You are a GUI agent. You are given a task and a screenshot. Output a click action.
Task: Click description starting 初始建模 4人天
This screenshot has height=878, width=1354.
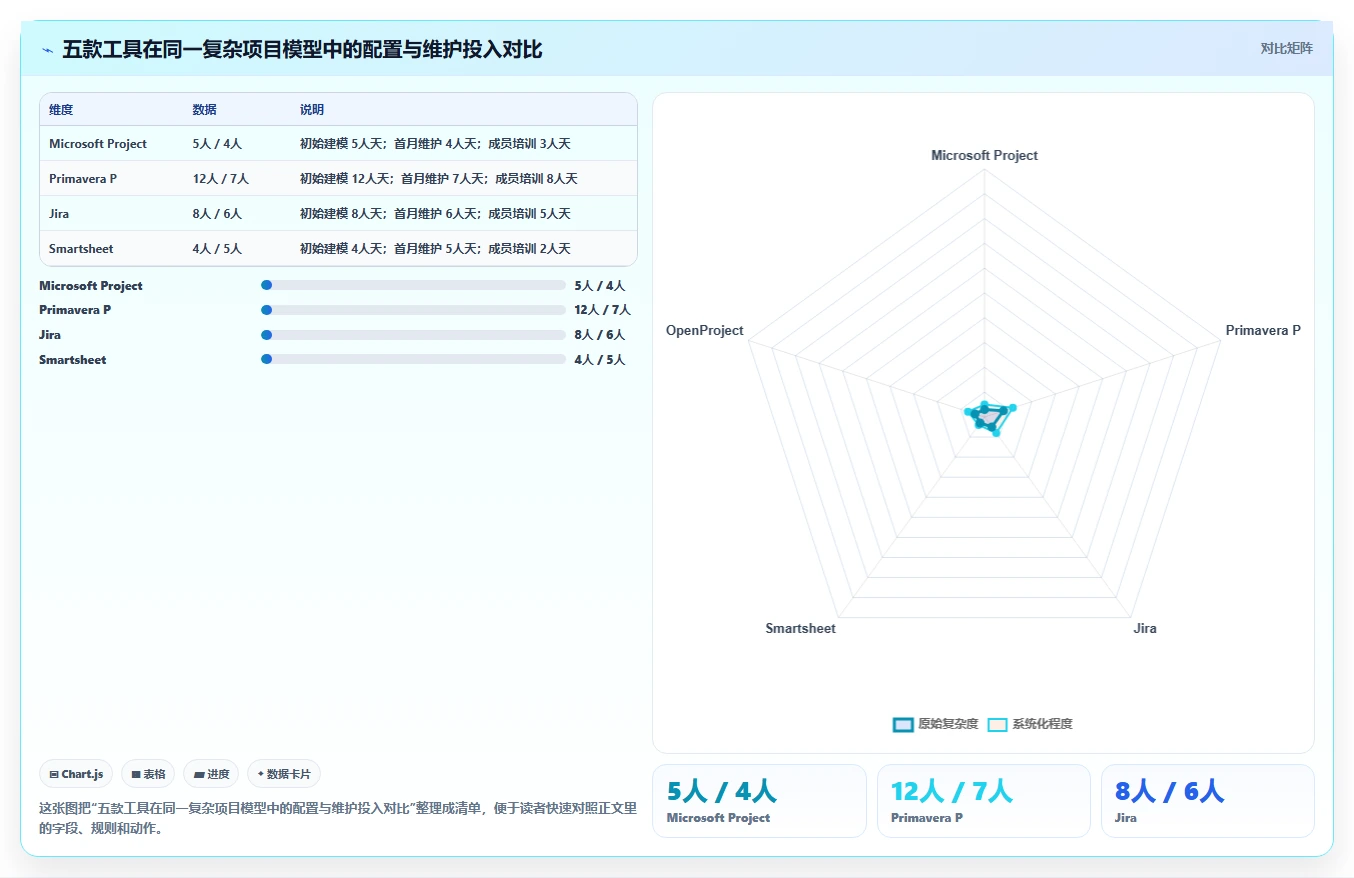coord(435,249)
